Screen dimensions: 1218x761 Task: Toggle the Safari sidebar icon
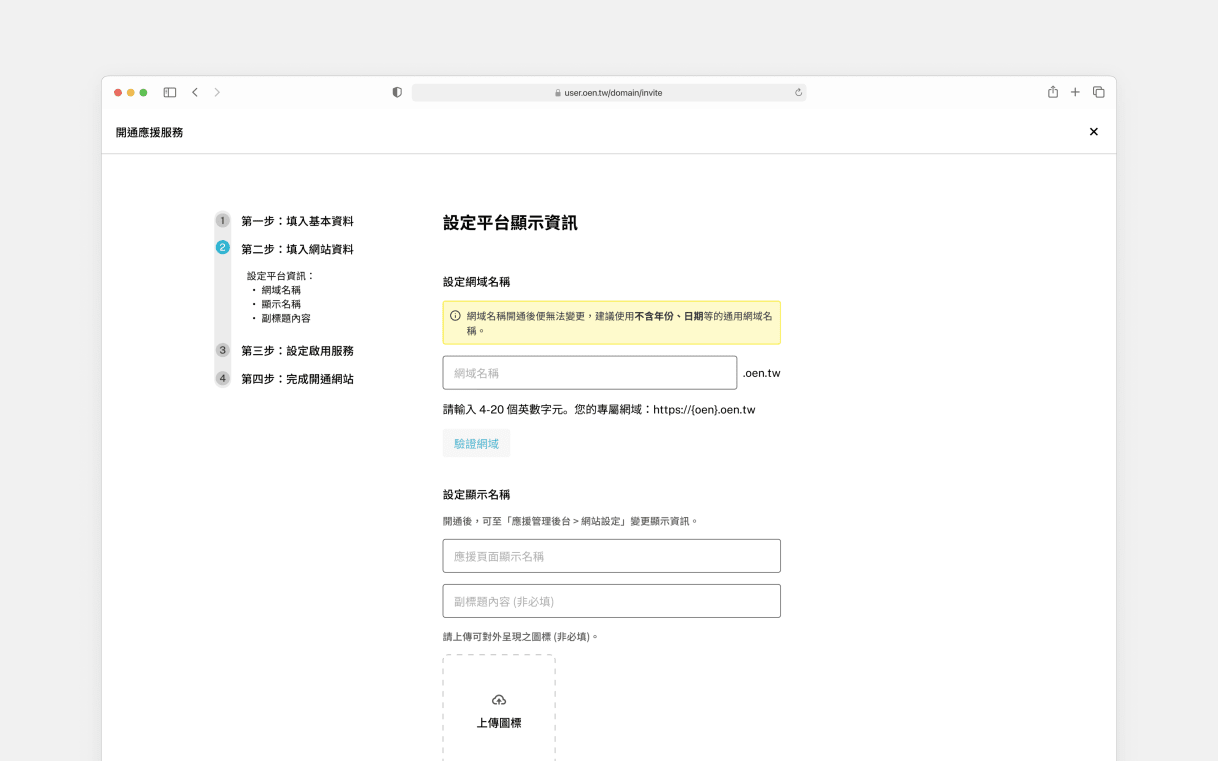[170, 92]
